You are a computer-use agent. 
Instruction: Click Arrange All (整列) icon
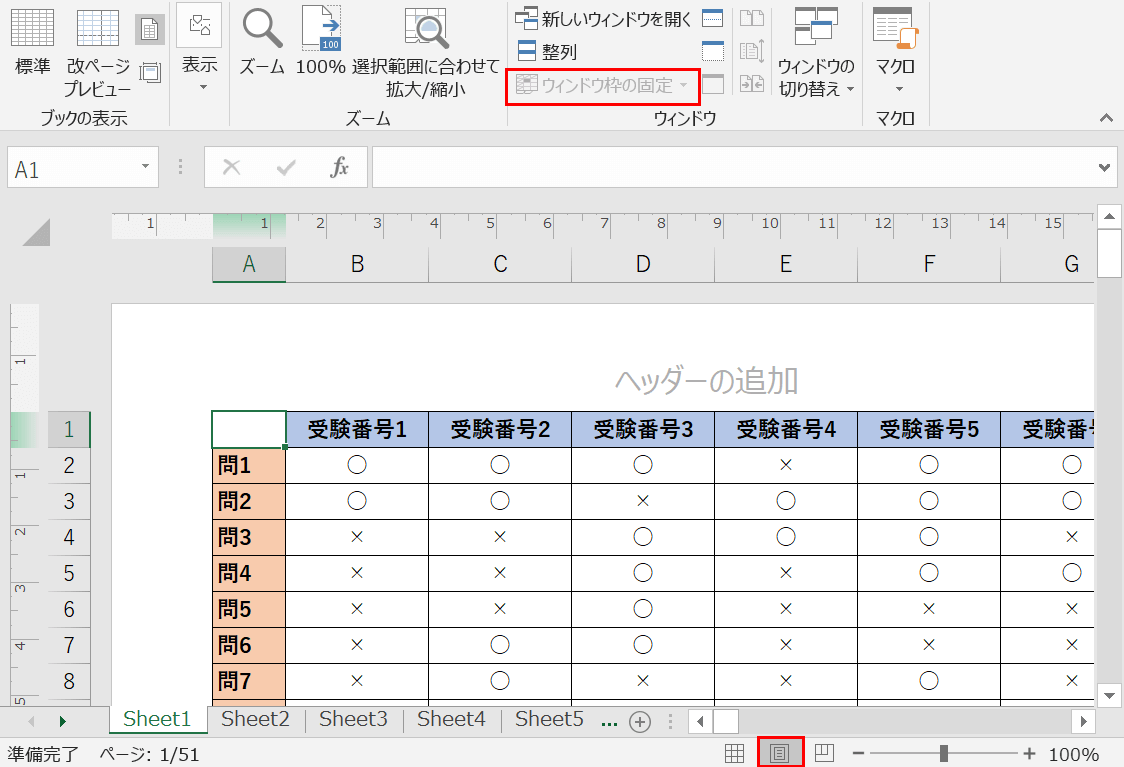click(527, 52)
